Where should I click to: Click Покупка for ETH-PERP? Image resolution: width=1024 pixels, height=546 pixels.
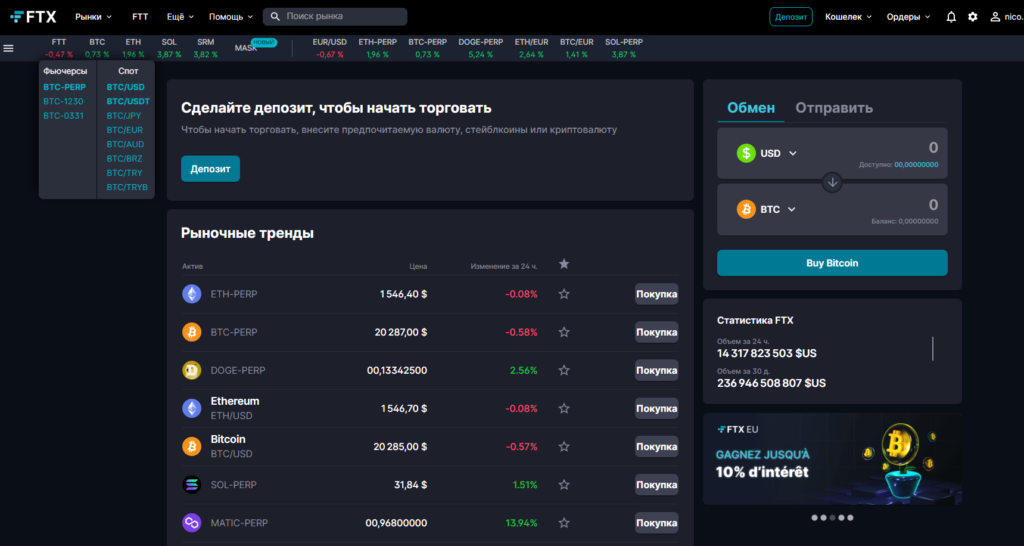[656, 295]
